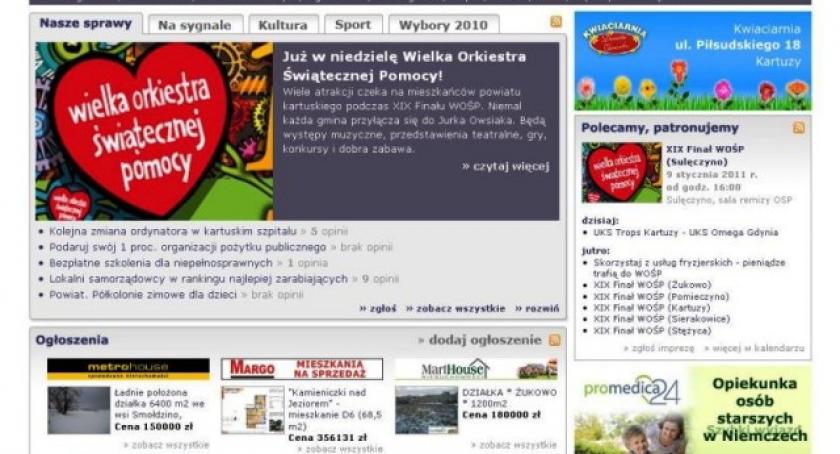Click zobacz wszystkie under Margo listing
Image resolution: width=840 pixels, height=454 pixels.
click(340, 449)
